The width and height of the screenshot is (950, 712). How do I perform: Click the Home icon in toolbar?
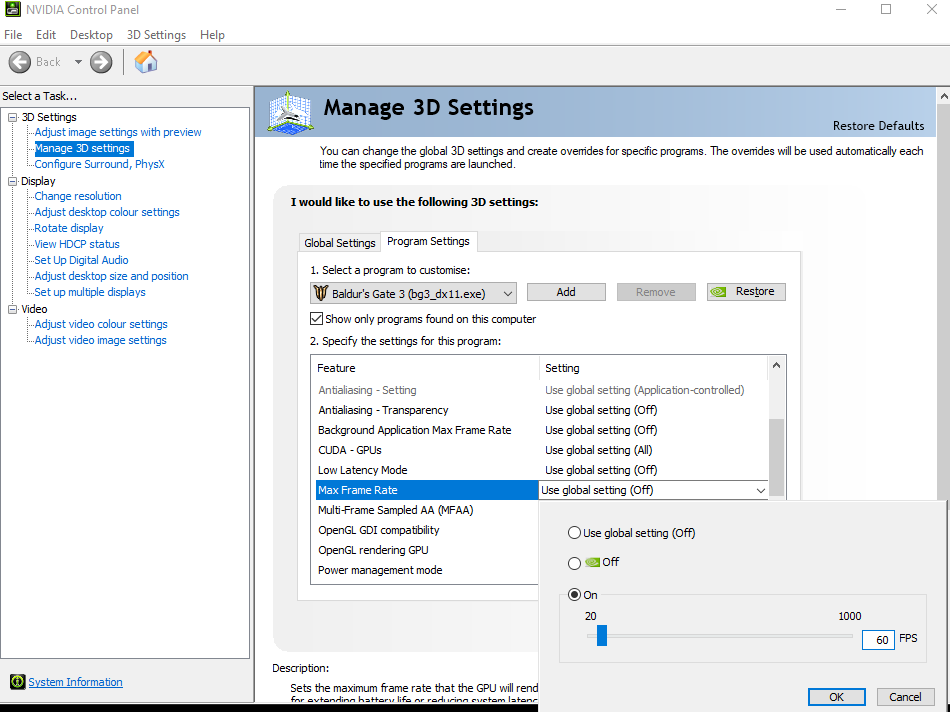tap(146, 62)
